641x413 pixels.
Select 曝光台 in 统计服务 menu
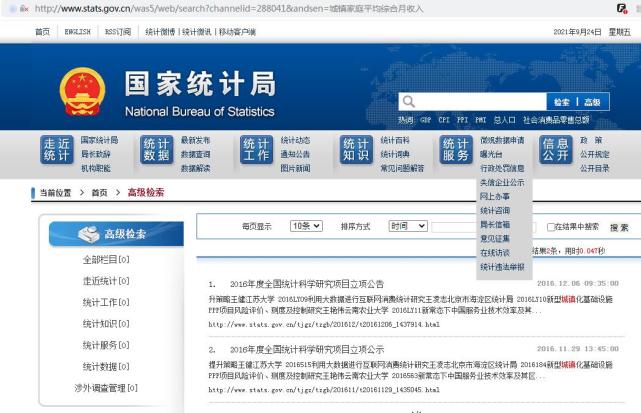(x=491, y=154)
